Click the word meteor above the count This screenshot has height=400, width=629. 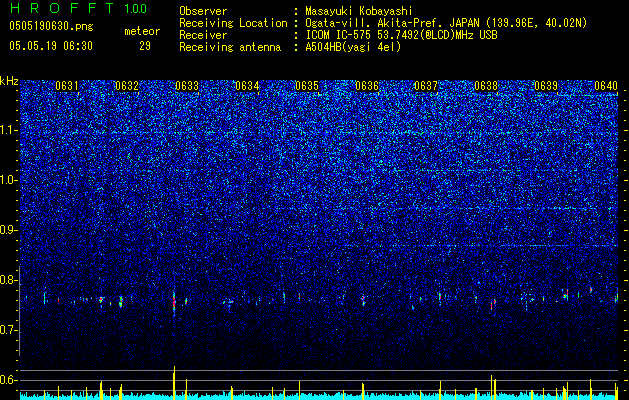coord(142,31)
